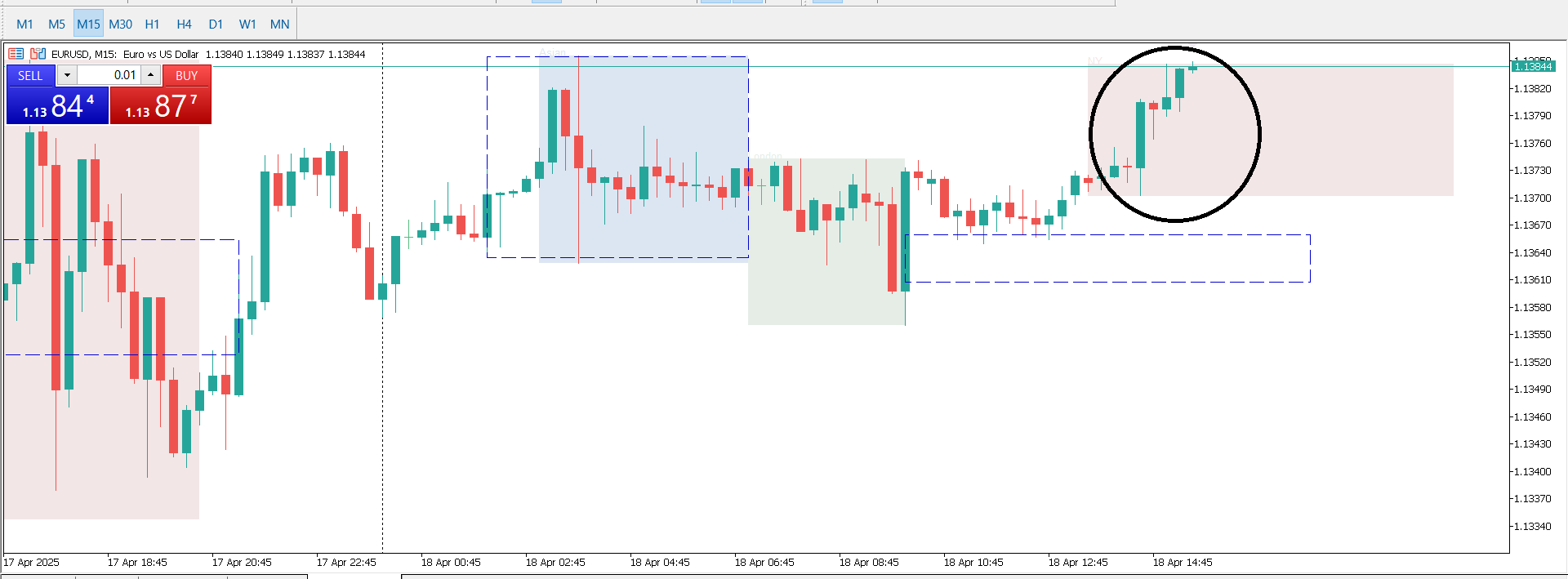
Task: Select the highlighted M15 timeframe
Action: coord(88,24)
